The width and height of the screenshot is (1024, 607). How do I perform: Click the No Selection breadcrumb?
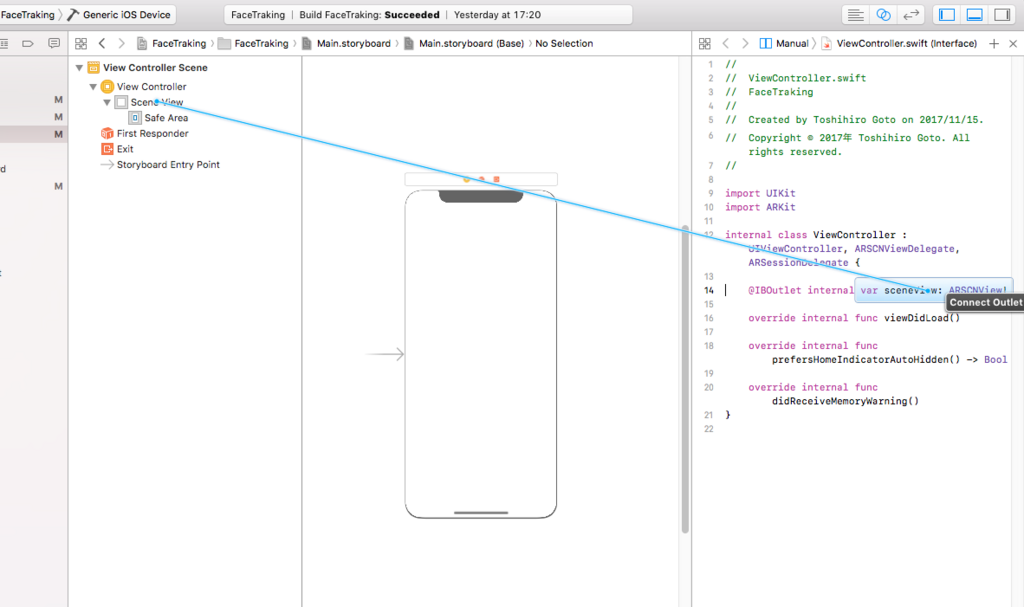[x=564, y=43]
